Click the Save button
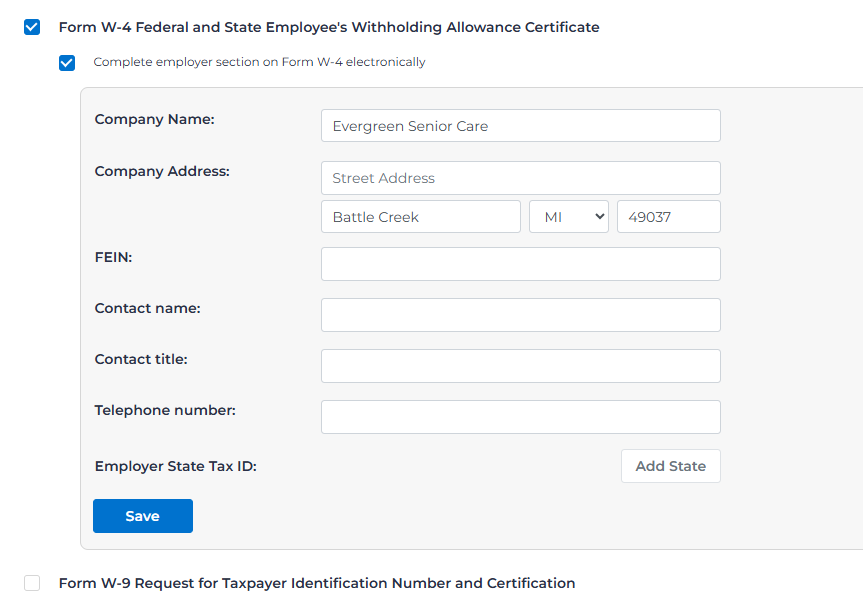Viewport: 863px width, 608px height. (142, 516)
